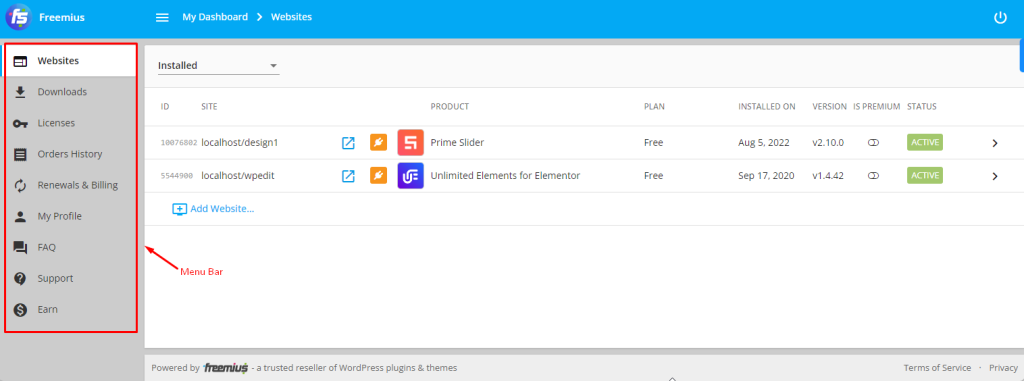Viewport: 1024px width, 381px height.
Task: Toggle Is Premium switch for Prime Slider
Action: [874, 142]
